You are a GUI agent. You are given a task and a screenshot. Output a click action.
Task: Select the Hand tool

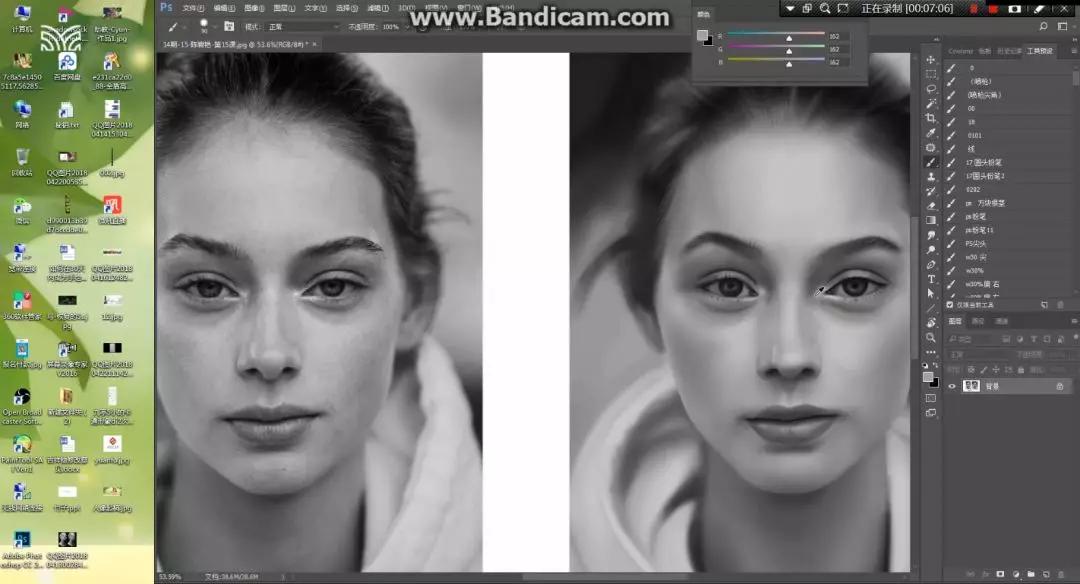[931, 322]
